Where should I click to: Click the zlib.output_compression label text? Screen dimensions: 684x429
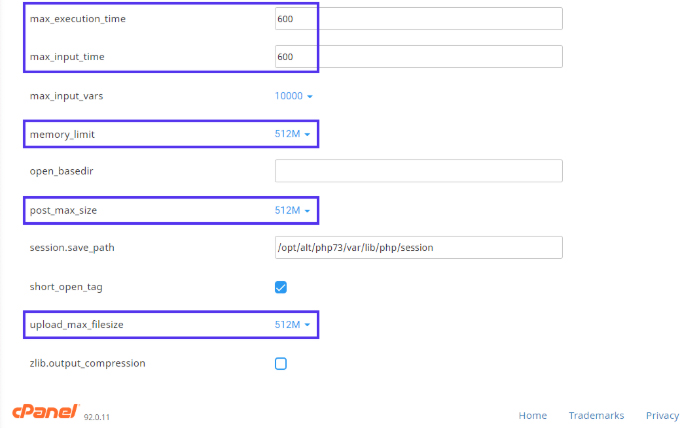coord(87,363)
